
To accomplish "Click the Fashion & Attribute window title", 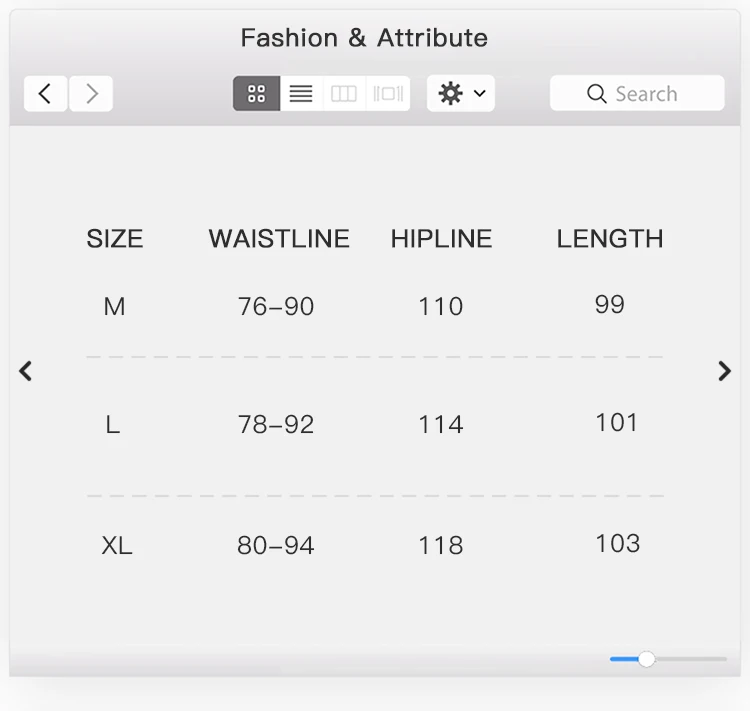I will (x=364, y=38).
